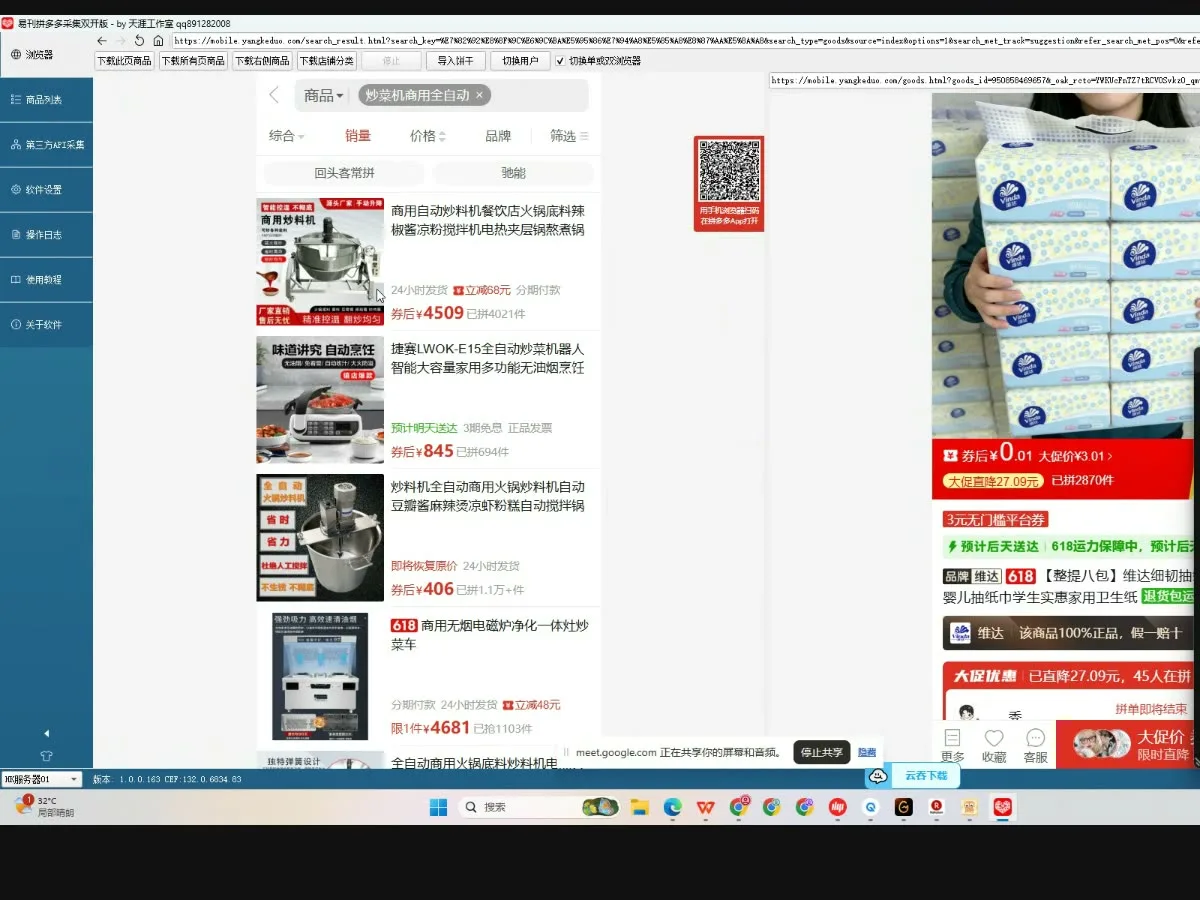Click 隐藏 in the sharing bar
This screenshot has width=1200, height=900.
[867, 752]
